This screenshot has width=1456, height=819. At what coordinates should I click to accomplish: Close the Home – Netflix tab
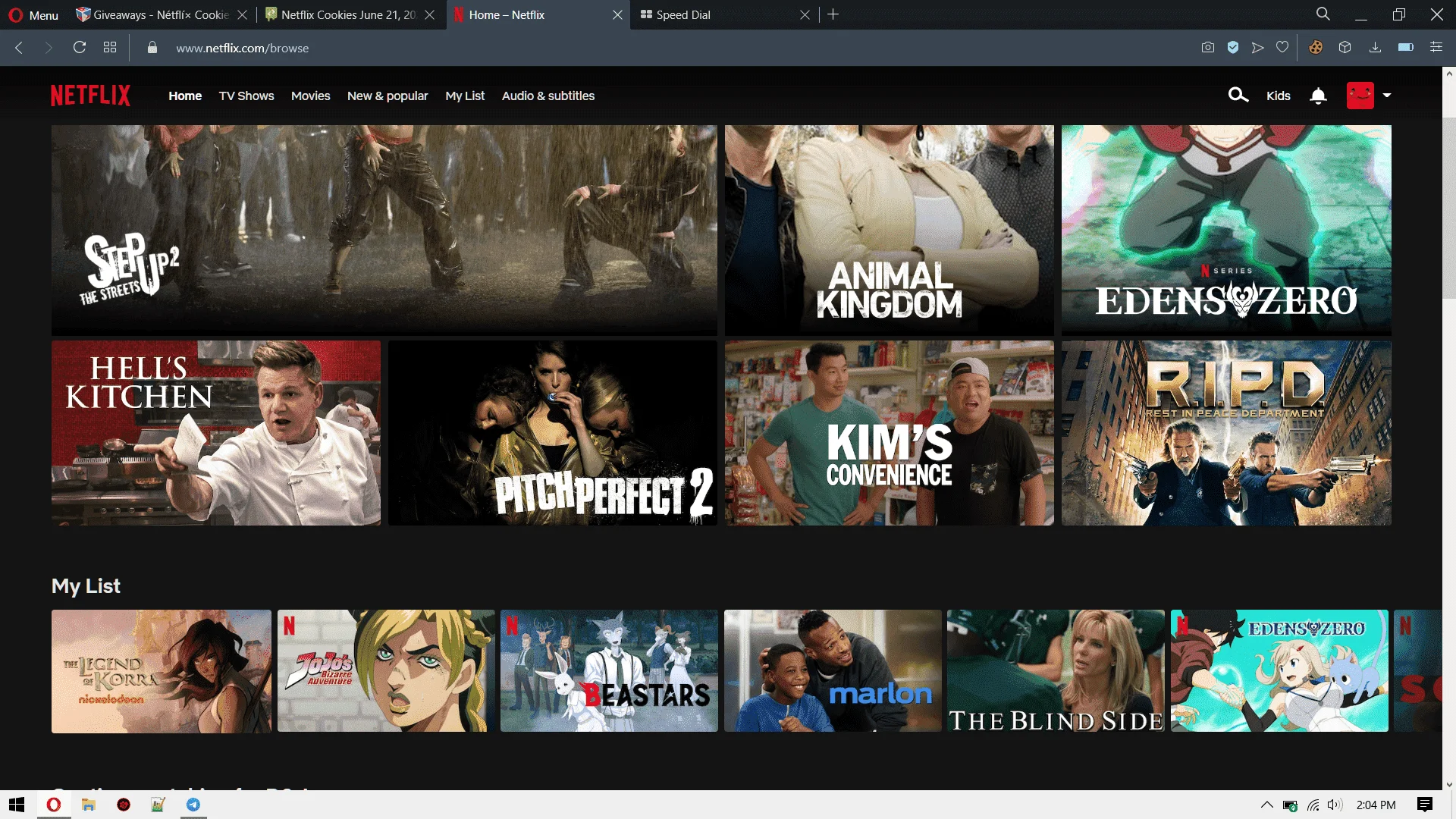coord(617,14)
